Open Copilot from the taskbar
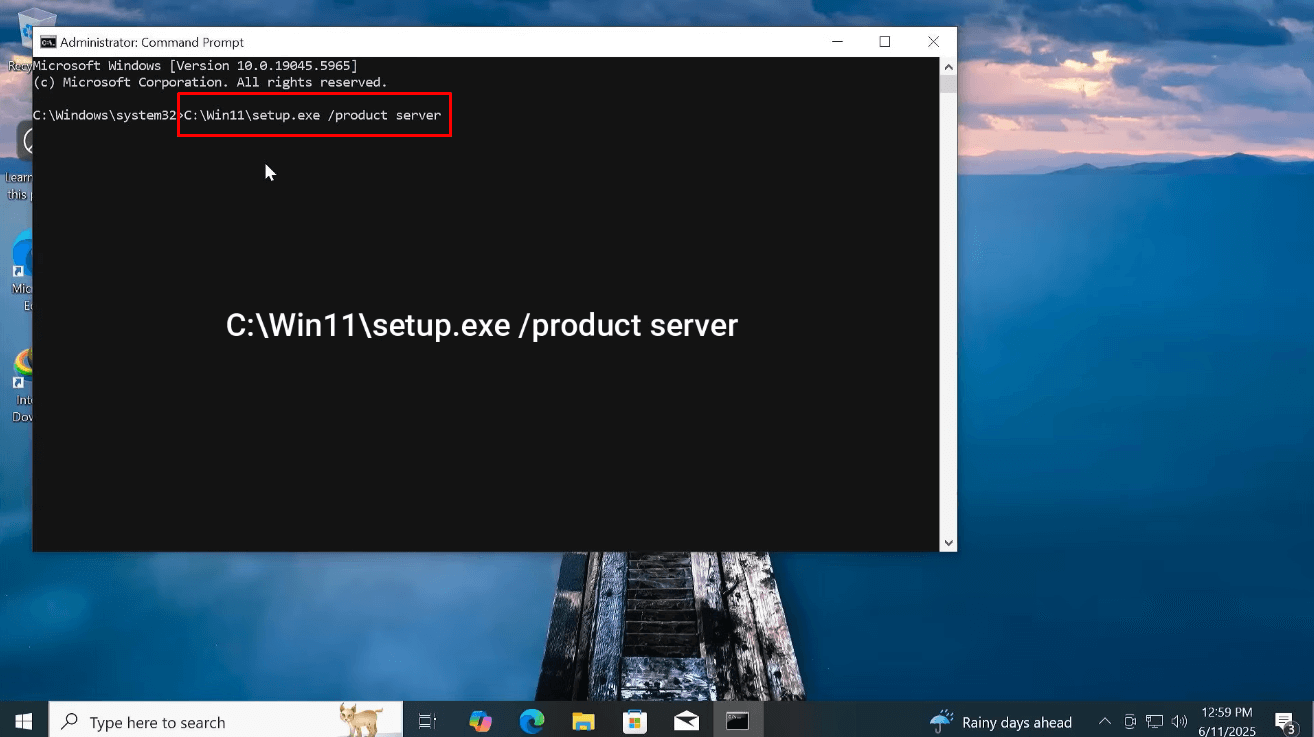The width and height of the screenshot is (1314, 737). click(479, 721)
